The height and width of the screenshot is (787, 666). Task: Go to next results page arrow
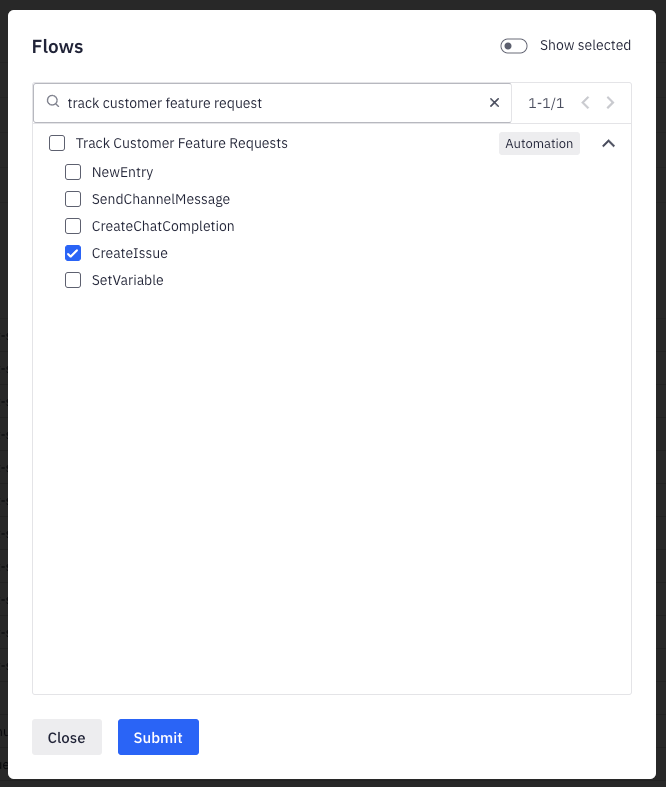click(x=611, y=103)
